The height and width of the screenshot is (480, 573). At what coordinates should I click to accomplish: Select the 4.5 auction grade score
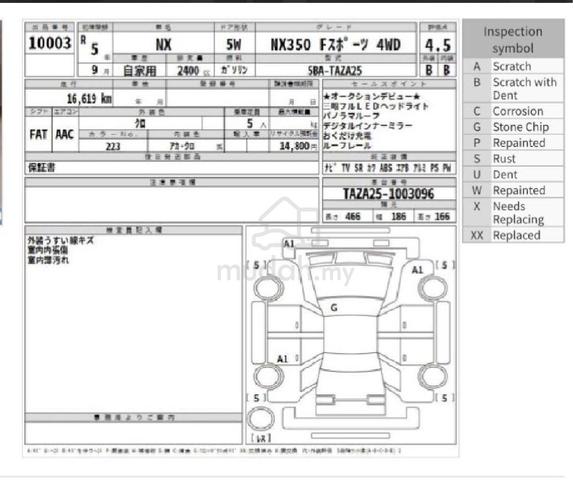437,45
